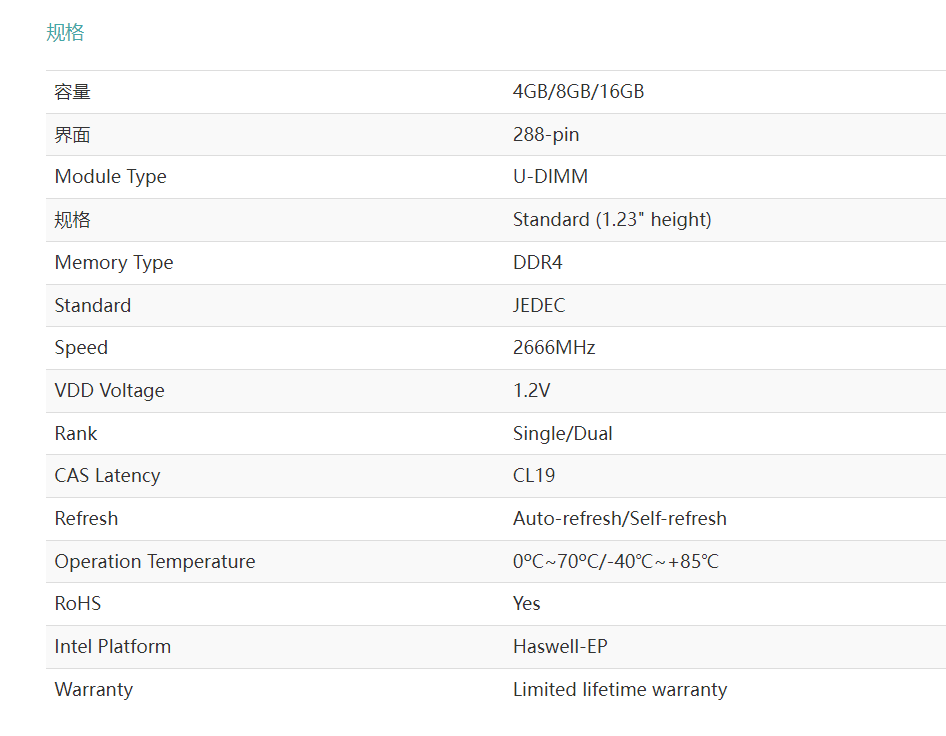Screen dimensions: 946x736
Task: Click the RoHS Yes value
Action: coord(526,604)
